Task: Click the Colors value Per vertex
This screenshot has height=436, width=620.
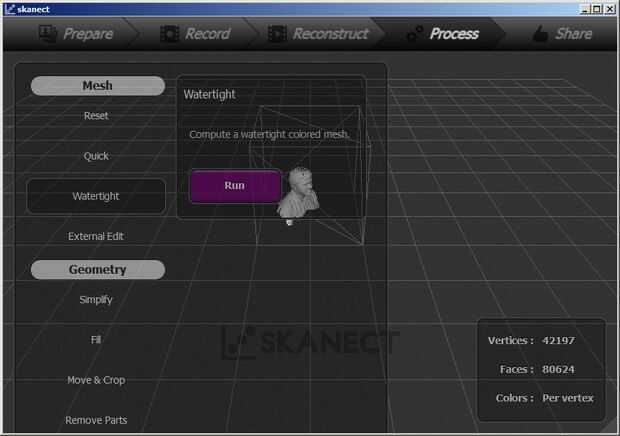Action: 568,398
